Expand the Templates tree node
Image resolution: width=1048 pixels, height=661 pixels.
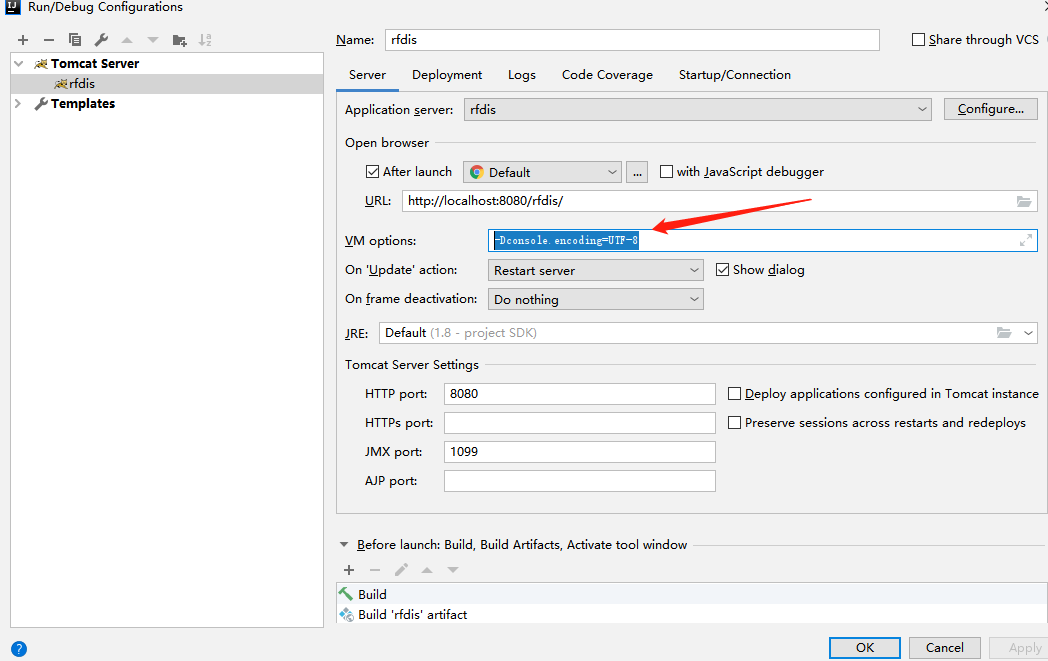point(18,104)
